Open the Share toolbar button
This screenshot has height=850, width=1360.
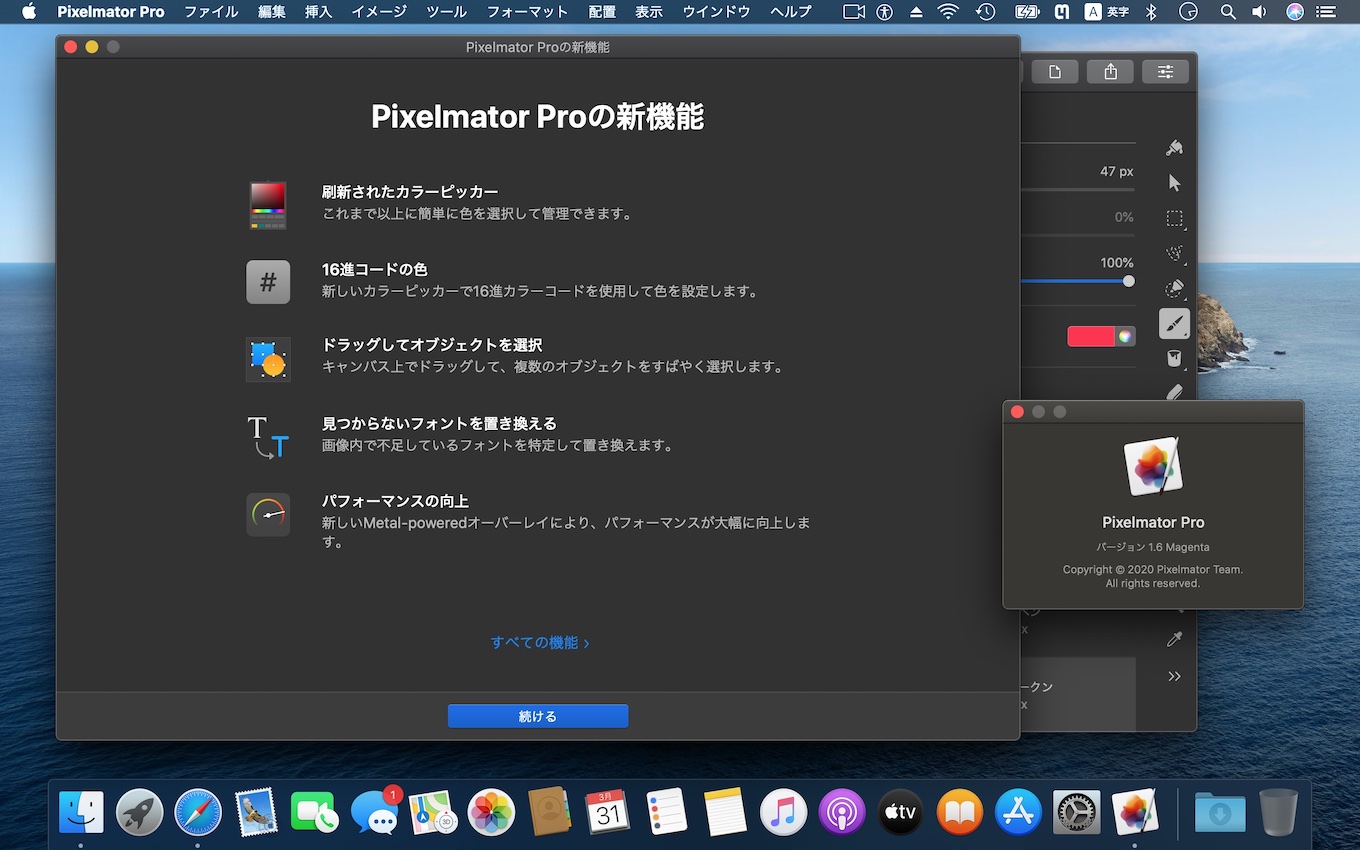click(1111, 71)
